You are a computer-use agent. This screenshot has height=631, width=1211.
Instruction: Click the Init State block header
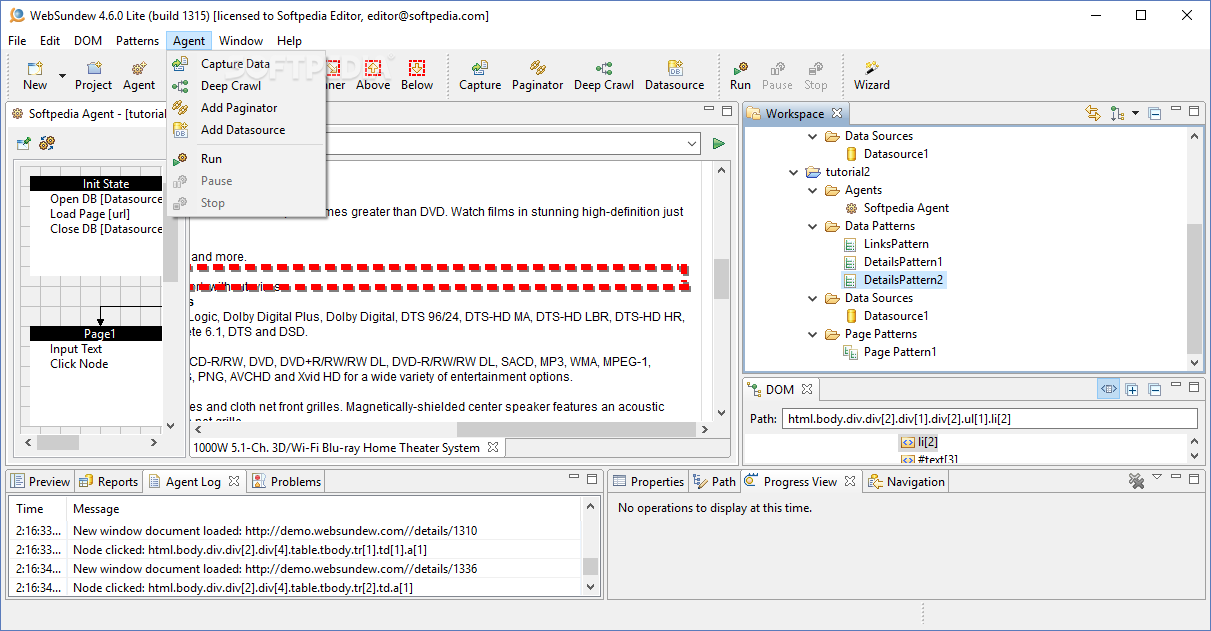tap(96, 184)
